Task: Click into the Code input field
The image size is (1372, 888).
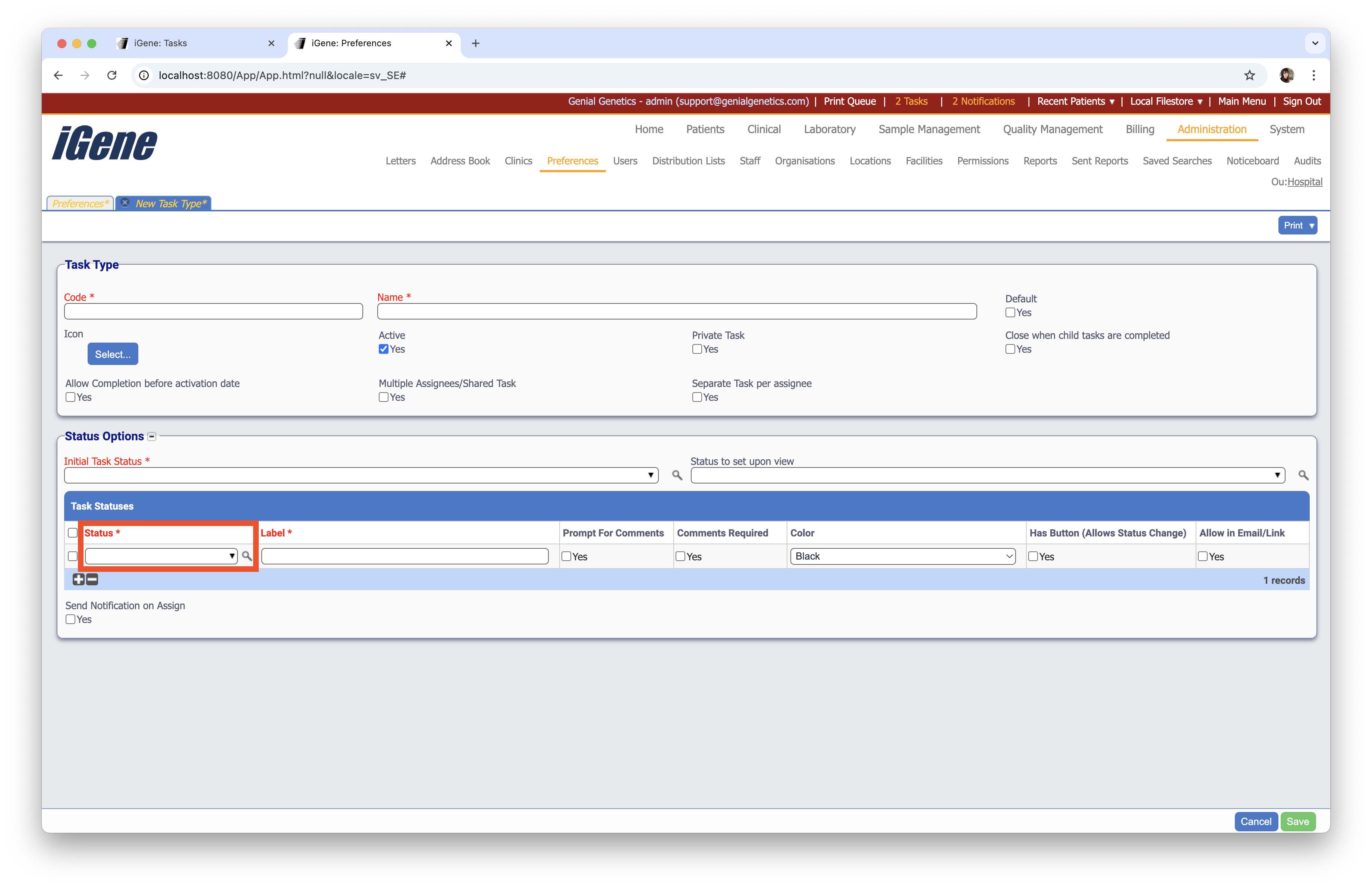Action: [213, 312]
